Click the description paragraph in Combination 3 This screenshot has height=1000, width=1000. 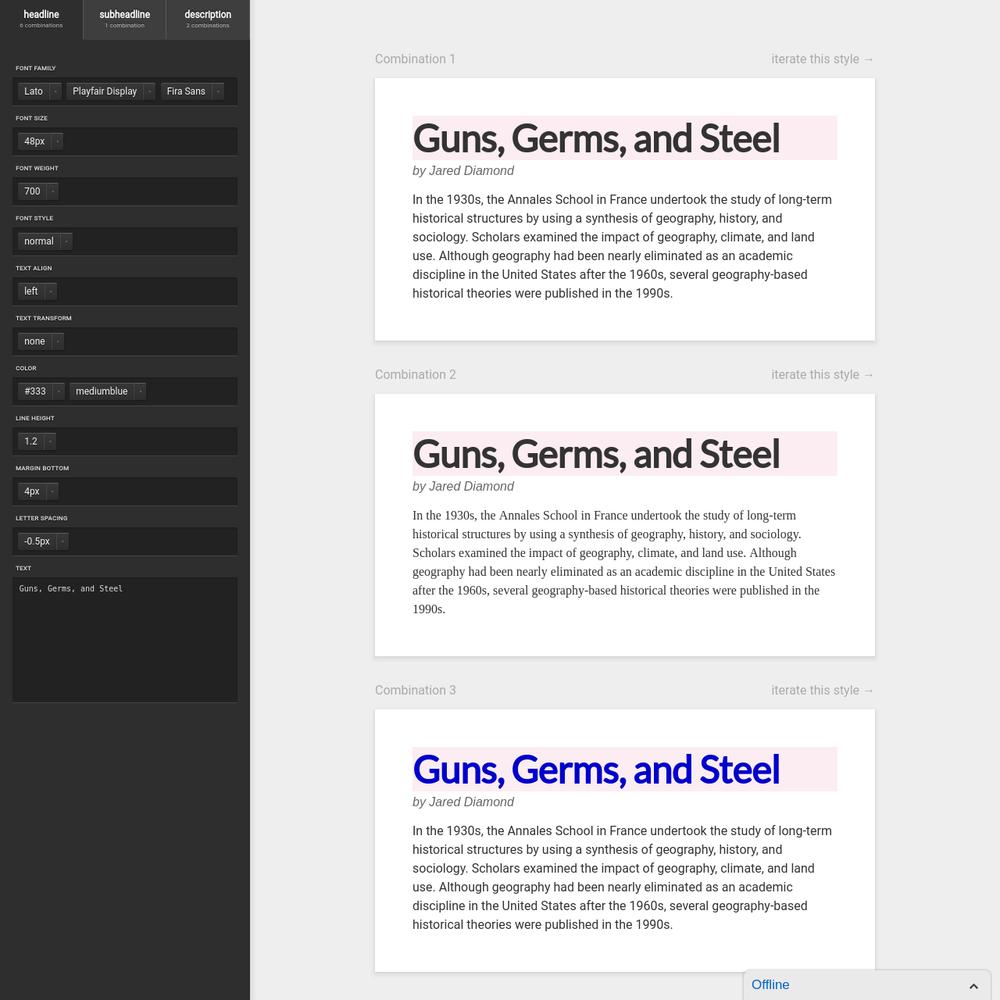[x=622, y=878]
